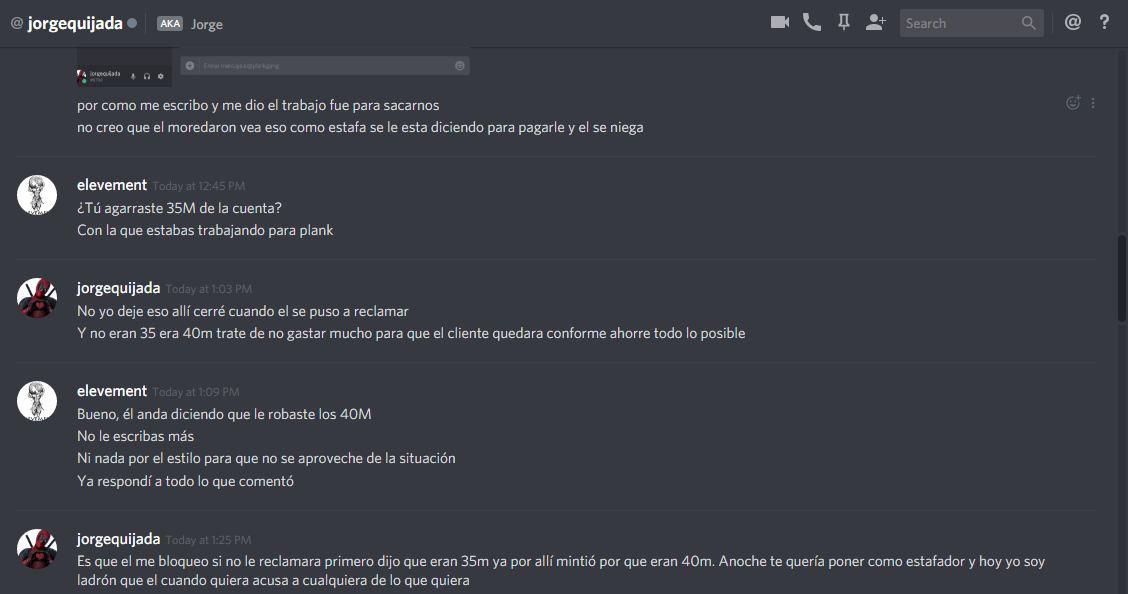Click the AKA badge in header
This screenshot has height=594, width=1128.
(170, 24)
